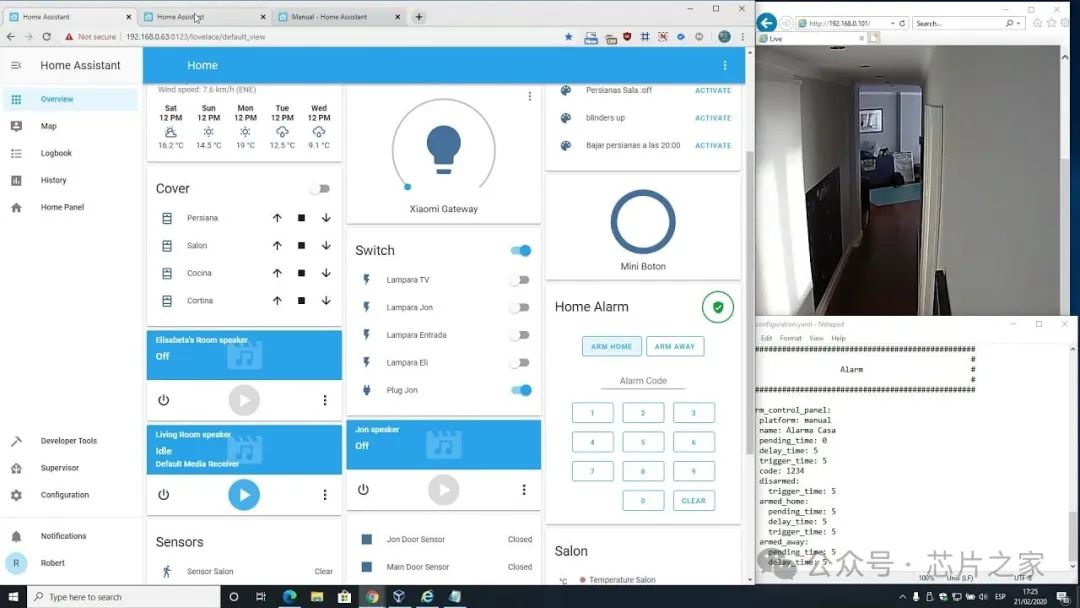Screen dimensions: 1080x608
Task: Open Supervisor in the sidebar
Action: (x=70, y=468)
